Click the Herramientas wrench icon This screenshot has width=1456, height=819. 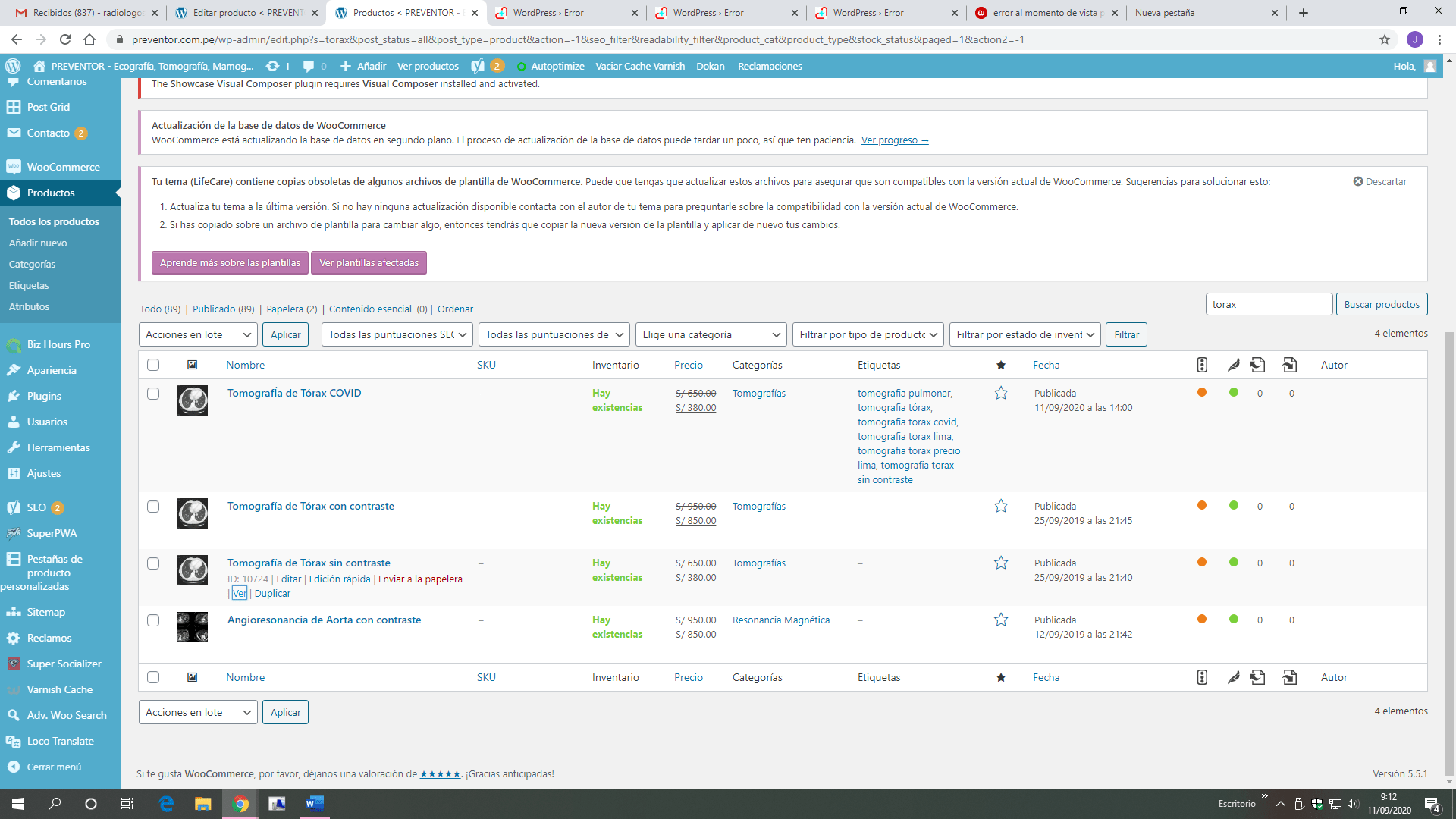point(14,447)
